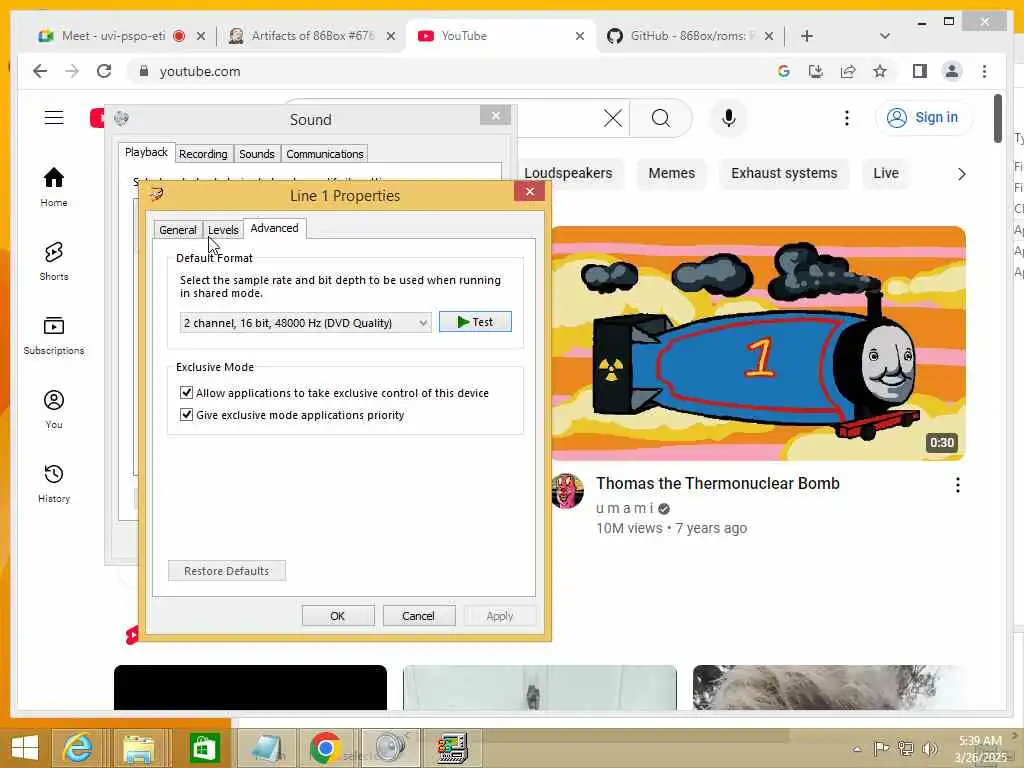Screen dimensions: 1024x768
Task: Expand Chrome tab search chevron
Action: 885,36
